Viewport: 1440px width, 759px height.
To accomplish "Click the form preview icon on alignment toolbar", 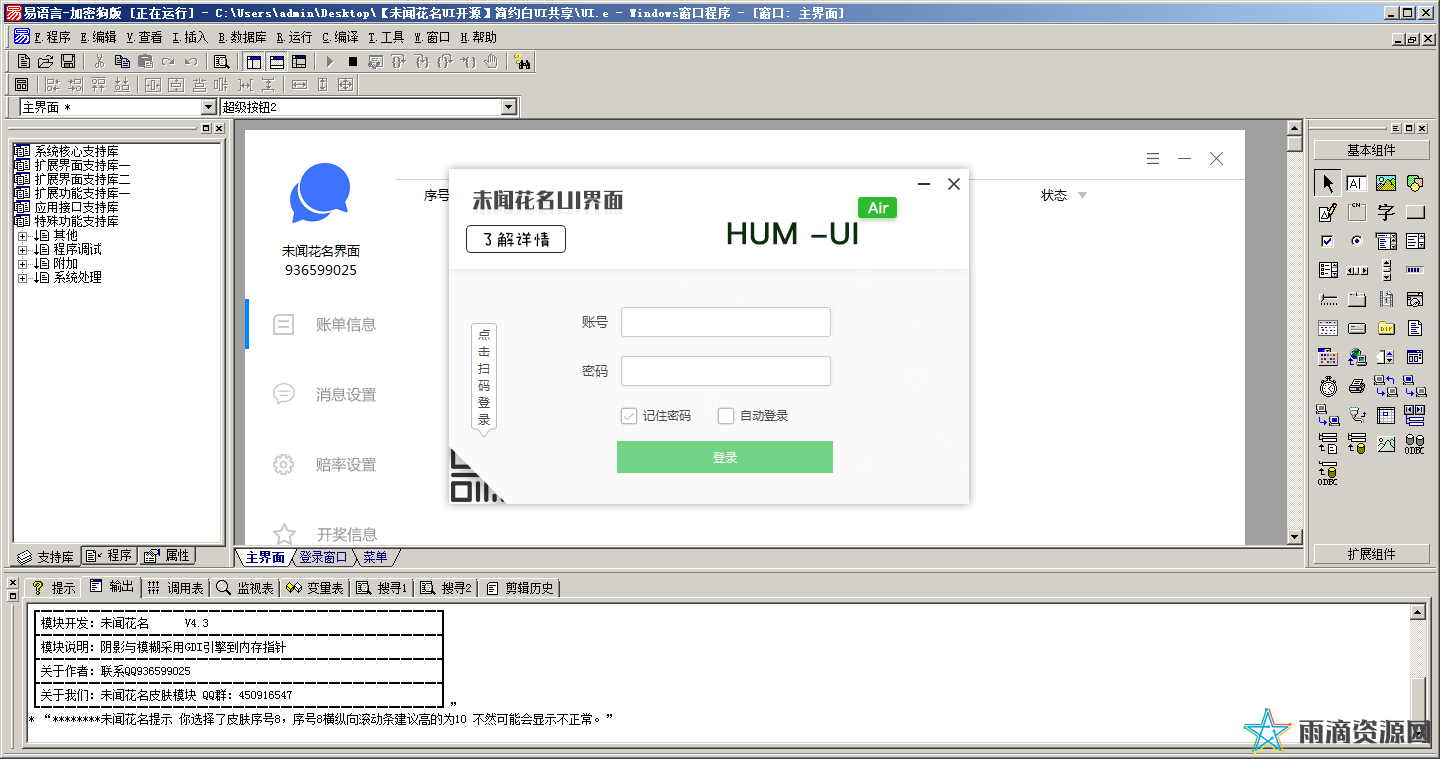I will pos(21,84).
